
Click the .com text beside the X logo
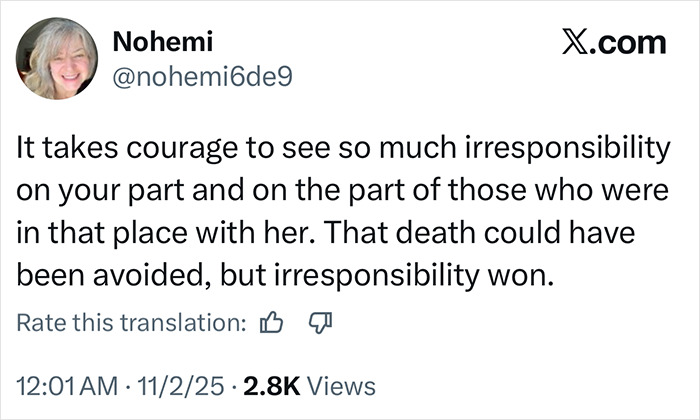(x=626, y=42)
